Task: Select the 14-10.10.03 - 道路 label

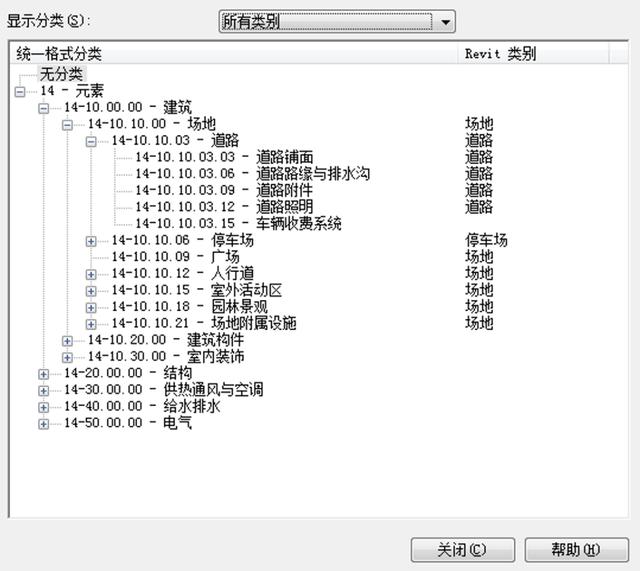Action: click(176, 140)
